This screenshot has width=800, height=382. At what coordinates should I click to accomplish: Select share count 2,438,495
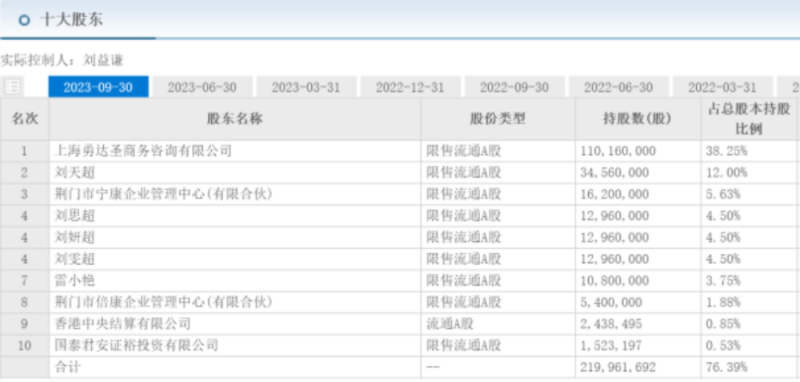click(x=611, y=324)
